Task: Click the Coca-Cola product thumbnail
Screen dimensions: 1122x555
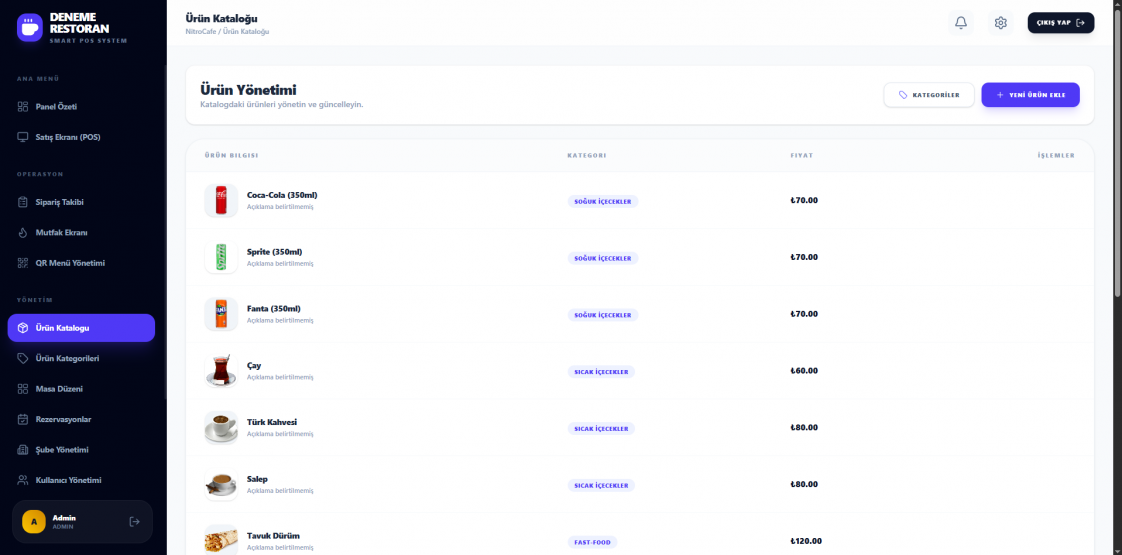Action: pyautogui.click(x=221, y=200)
